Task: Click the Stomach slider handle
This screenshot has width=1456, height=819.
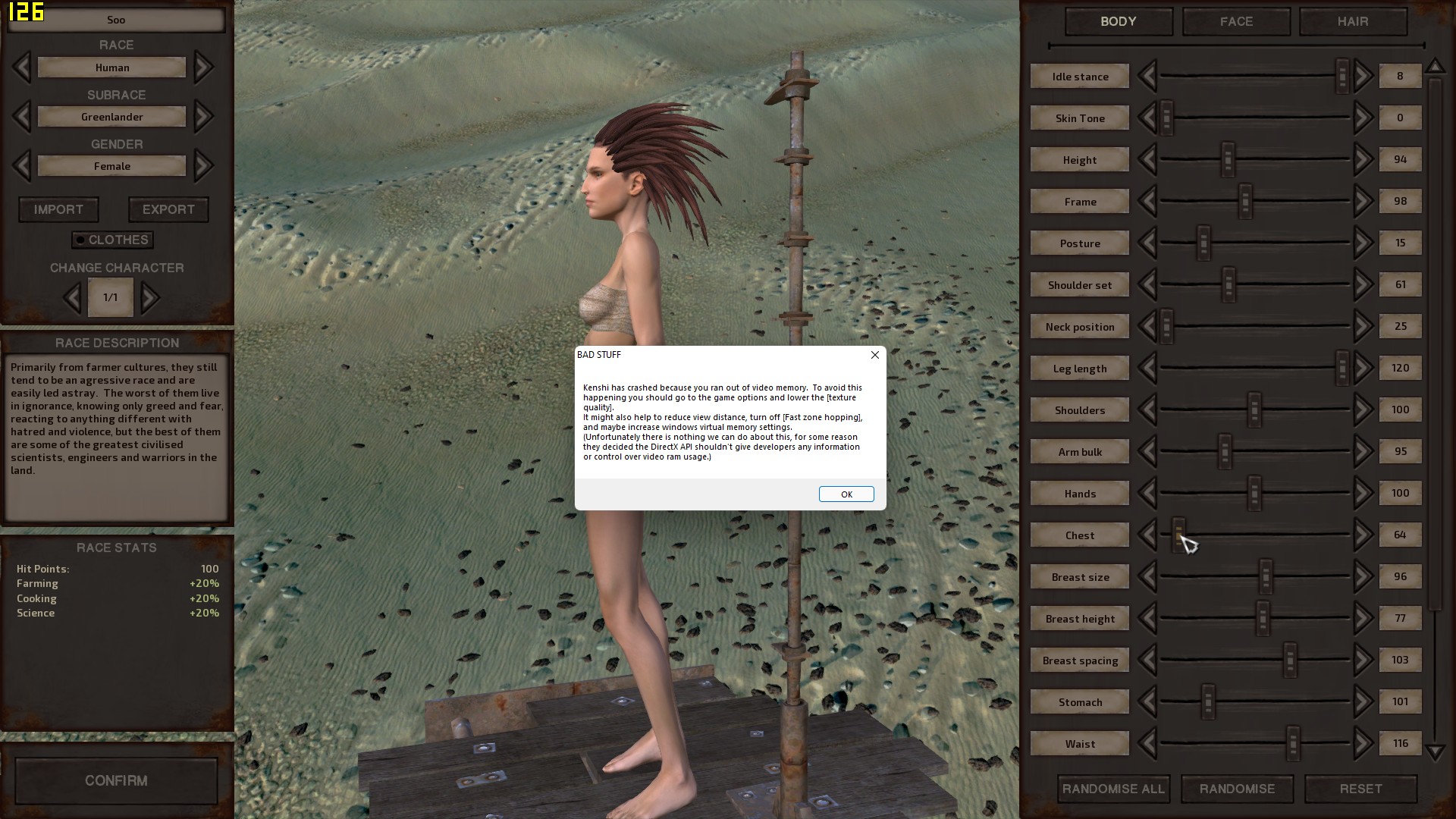Action: click(1208, 701)
